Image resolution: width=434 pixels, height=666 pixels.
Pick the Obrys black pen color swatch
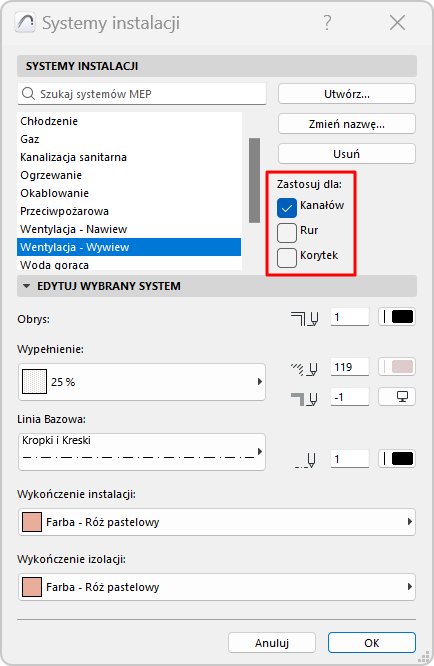[397, 317]
